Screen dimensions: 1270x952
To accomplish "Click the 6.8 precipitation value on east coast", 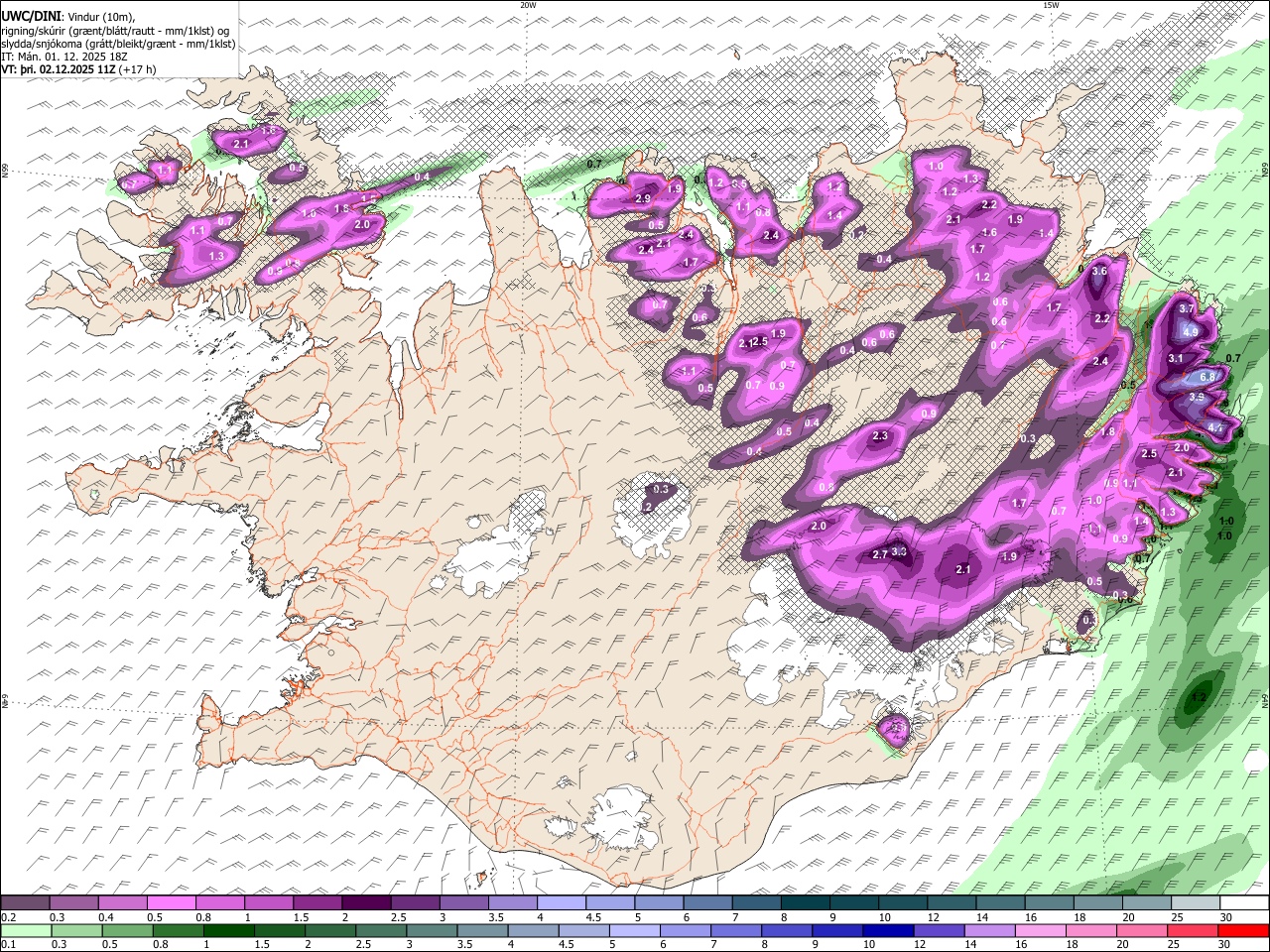I will (1207, 377).
